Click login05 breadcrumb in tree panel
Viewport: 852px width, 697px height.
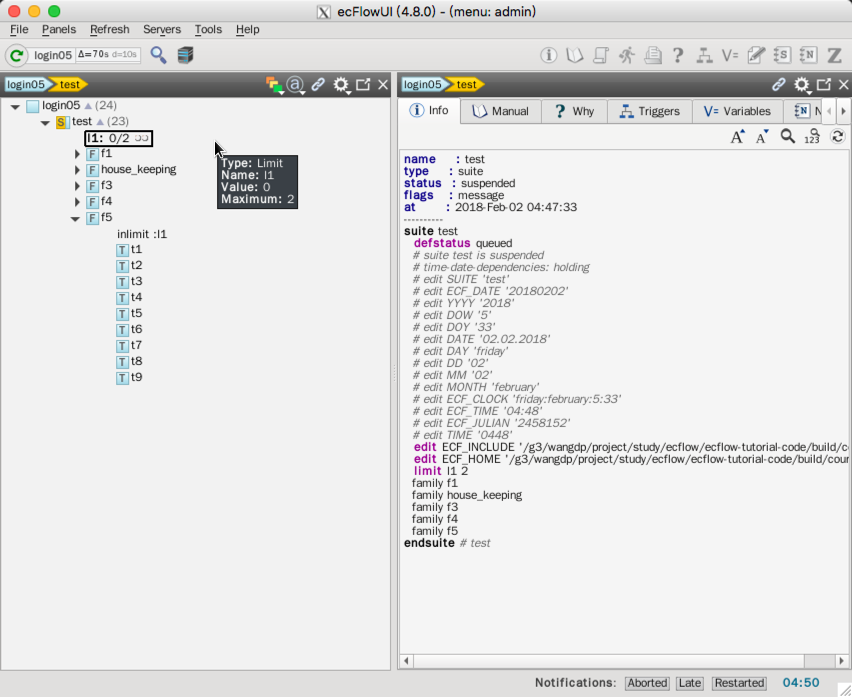26,84
